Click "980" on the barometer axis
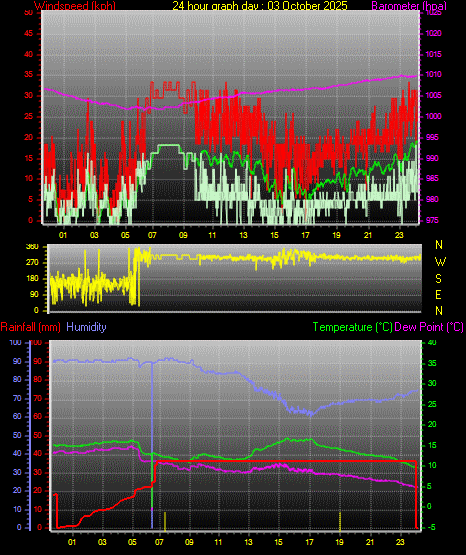This screenshot has width=466, height=555. [432, 199]
